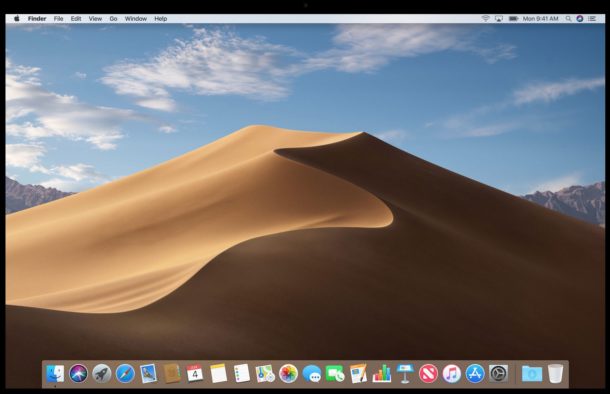Open the Downloads folder stack in Dock
This screenshot has width=610, height=394.
(x=532, y=373)
